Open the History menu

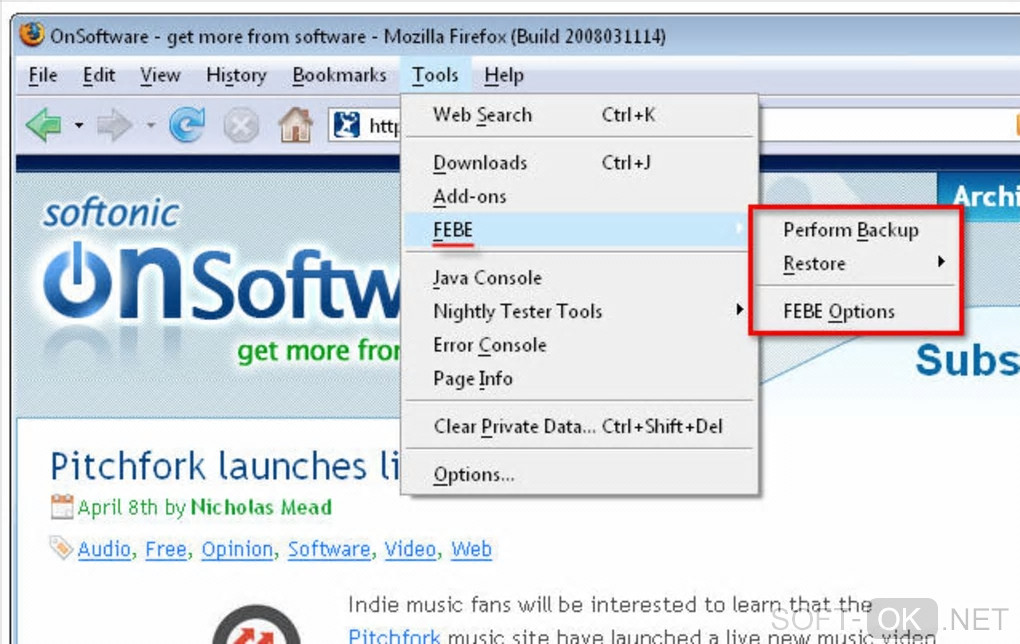236,75
